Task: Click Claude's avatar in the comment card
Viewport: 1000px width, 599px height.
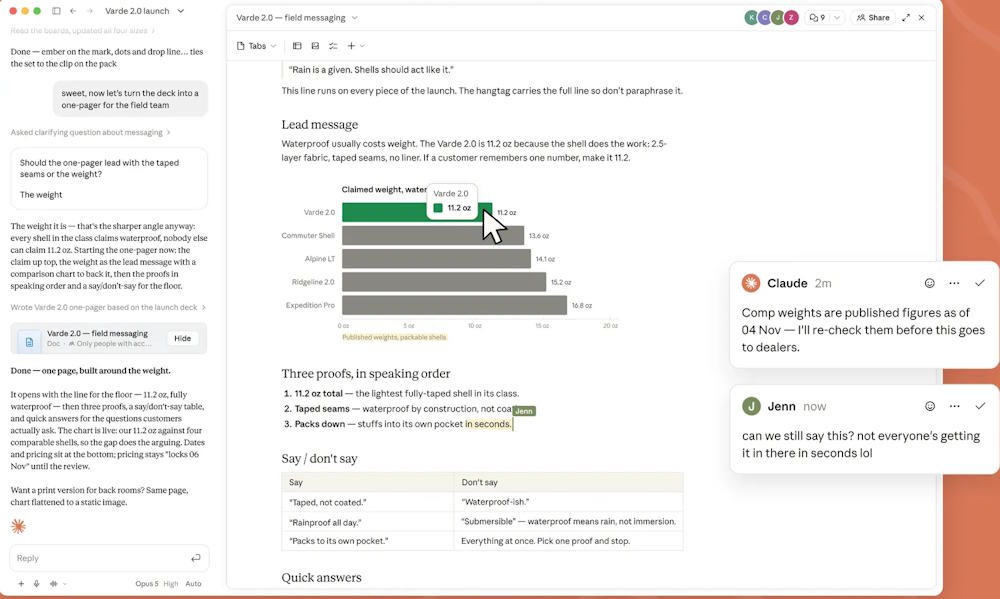Action: pos(751,283)
